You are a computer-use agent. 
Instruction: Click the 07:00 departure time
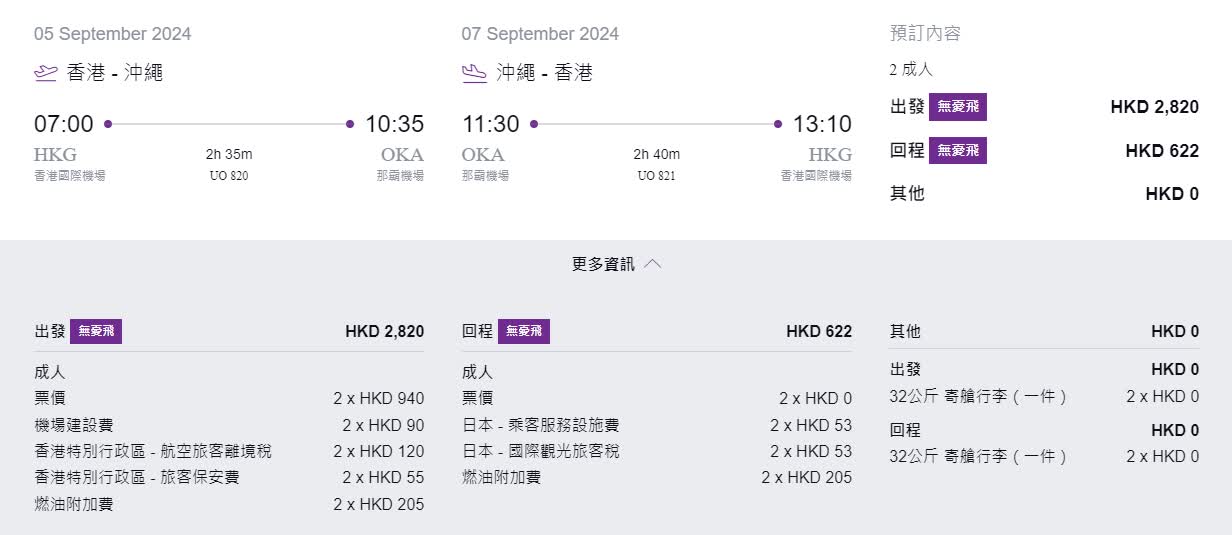[64, 124]
